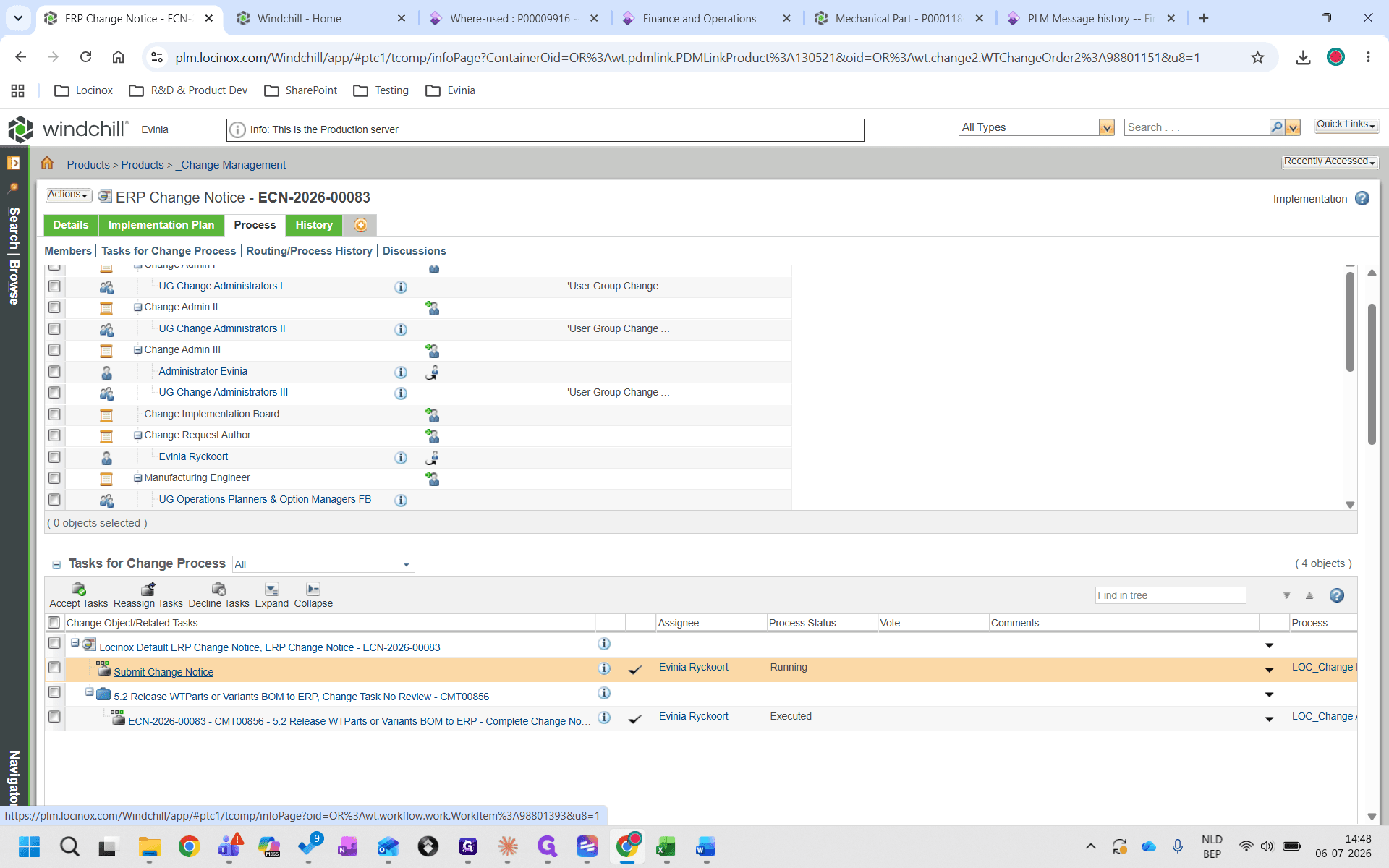This screenshot has width=1389, height=868.
Task: Open the Actions dropdown menu
Action: pyautogui.click(x=68, y=195)
